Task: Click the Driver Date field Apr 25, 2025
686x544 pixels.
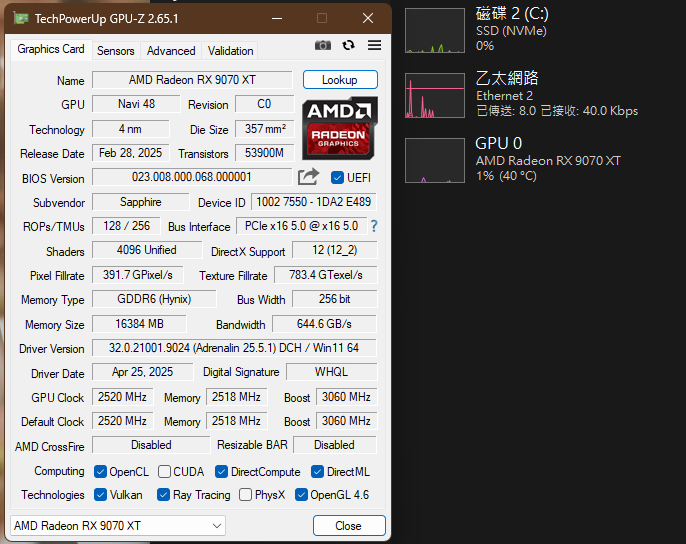Action: click(x=143, y=372)
